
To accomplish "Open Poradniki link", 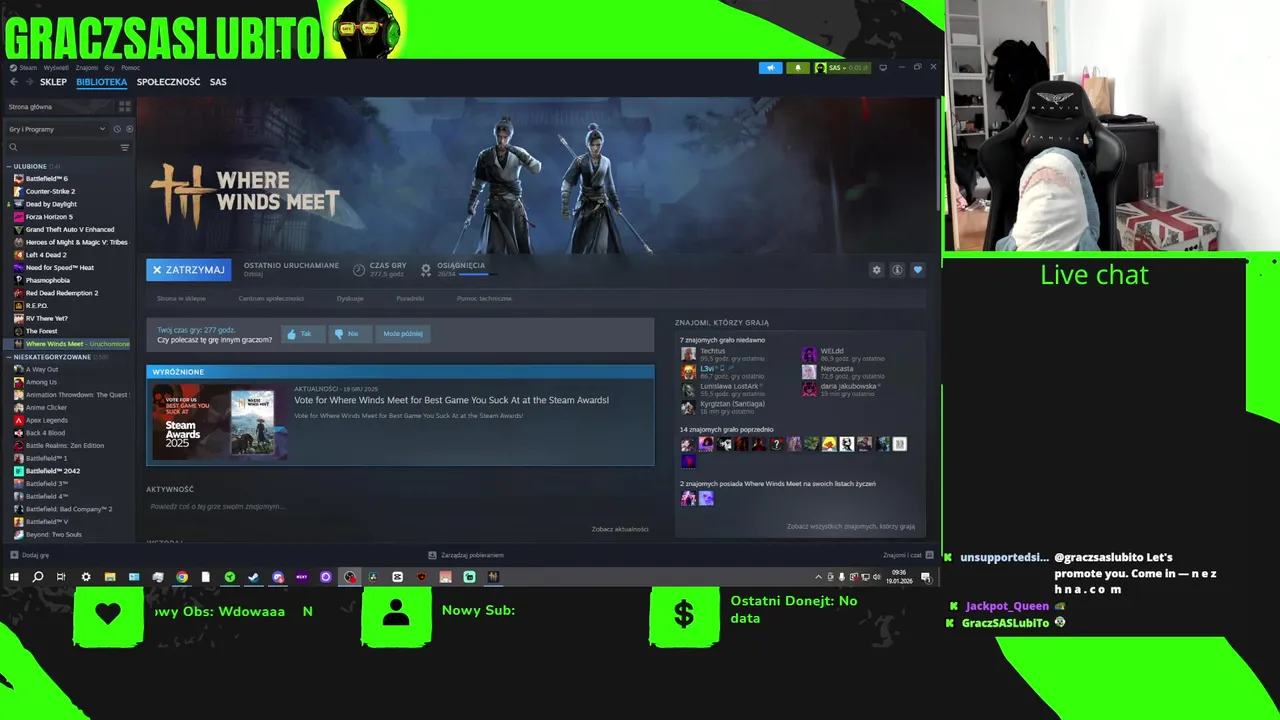I will click(410, 298).
